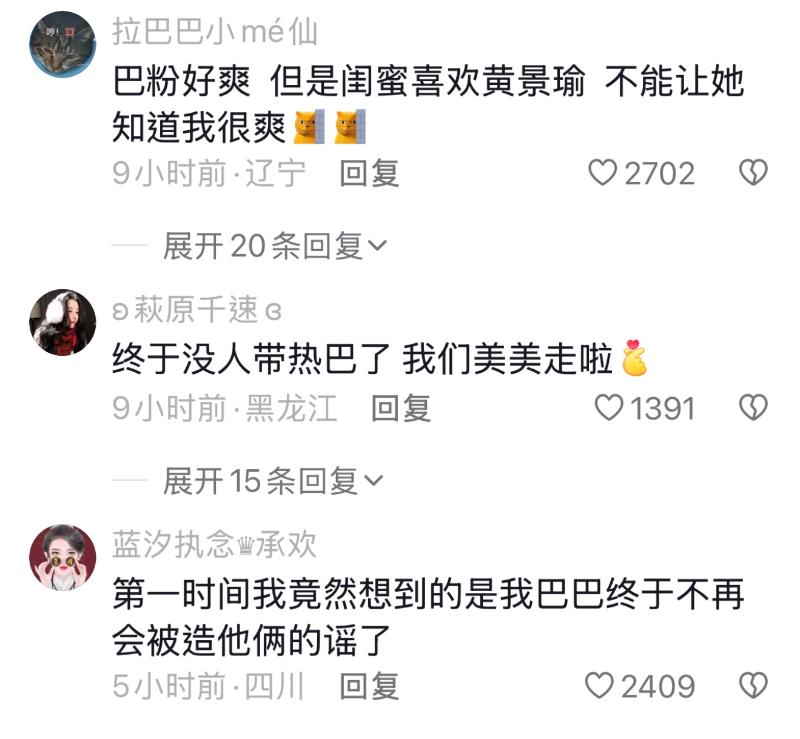Expand the 15 replies thread

point(273,481)
